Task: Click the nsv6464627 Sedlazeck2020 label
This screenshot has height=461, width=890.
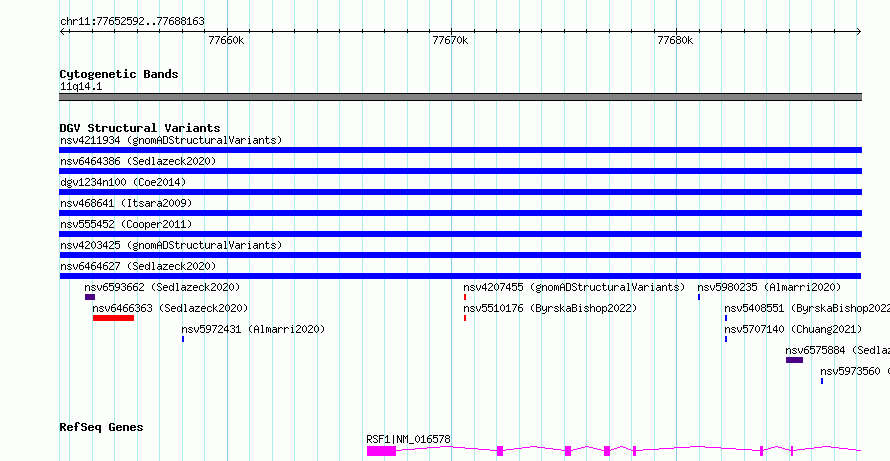Action: click(138, 266)
